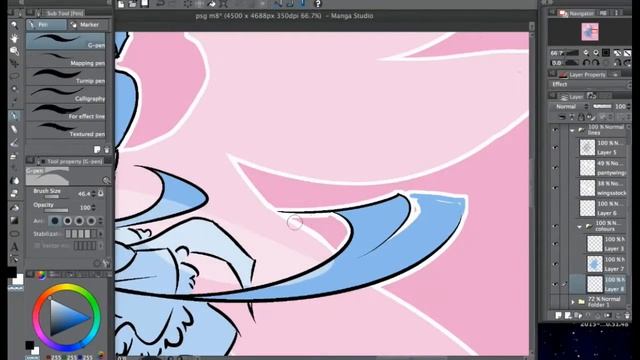
Task: Select the Pencil tool in the left toolbar
Action: click(x=14, y=129)
